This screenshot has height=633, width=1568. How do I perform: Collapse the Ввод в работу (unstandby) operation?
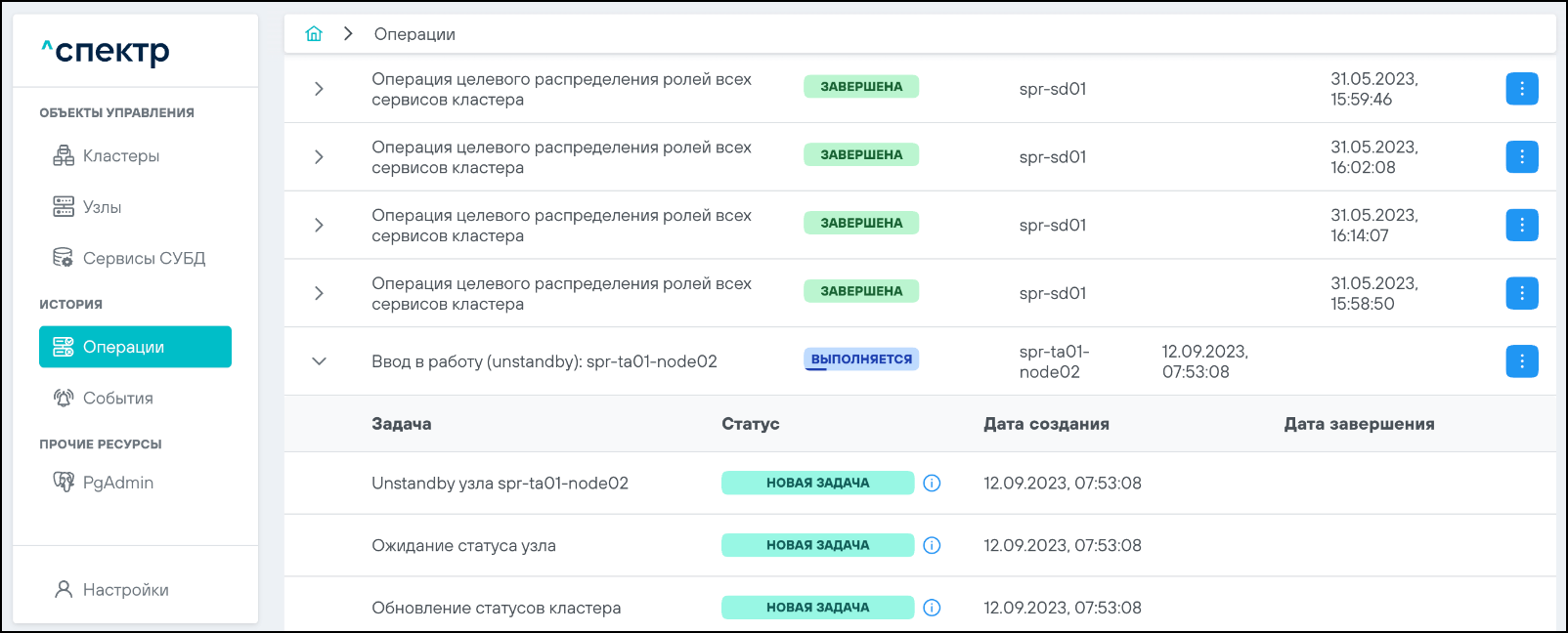[x=319, y=361]
